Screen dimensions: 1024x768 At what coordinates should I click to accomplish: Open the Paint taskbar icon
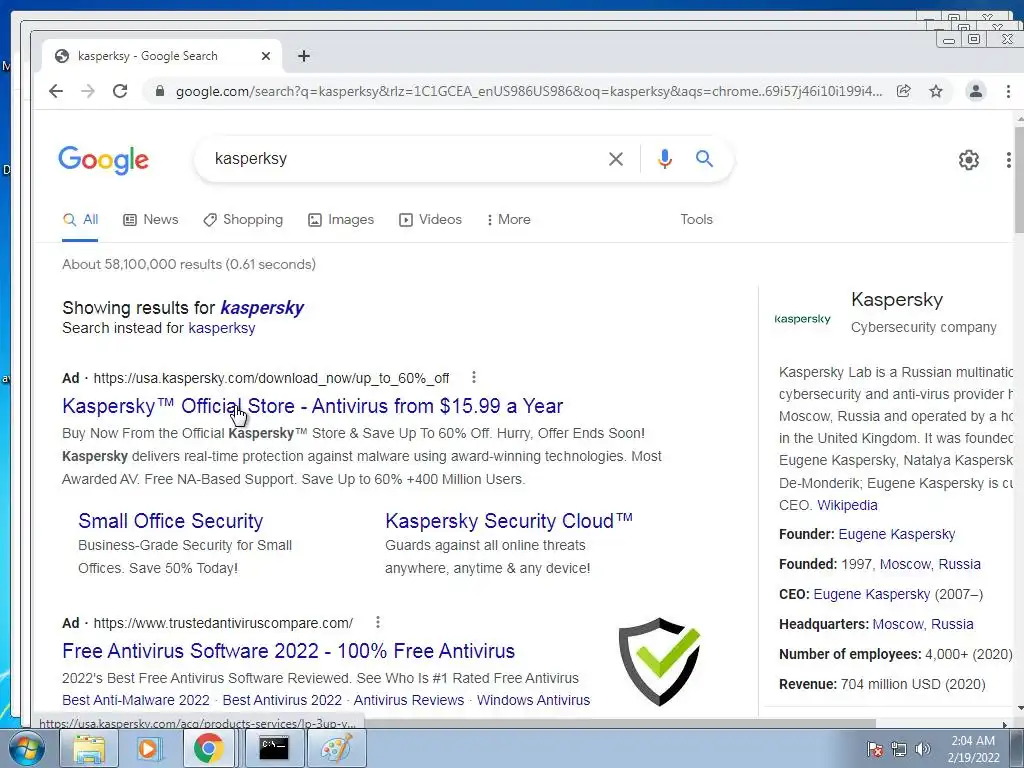click(x=337, y=748)
